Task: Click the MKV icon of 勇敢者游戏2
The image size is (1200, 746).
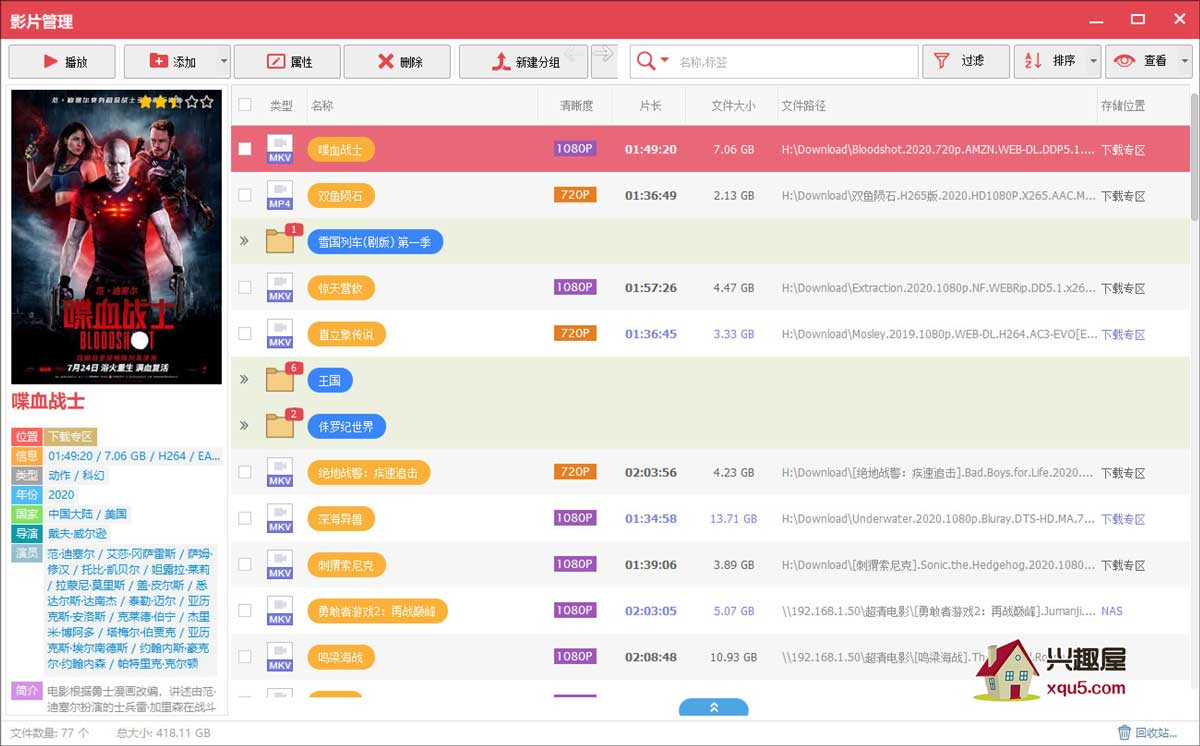Action: 280,610
